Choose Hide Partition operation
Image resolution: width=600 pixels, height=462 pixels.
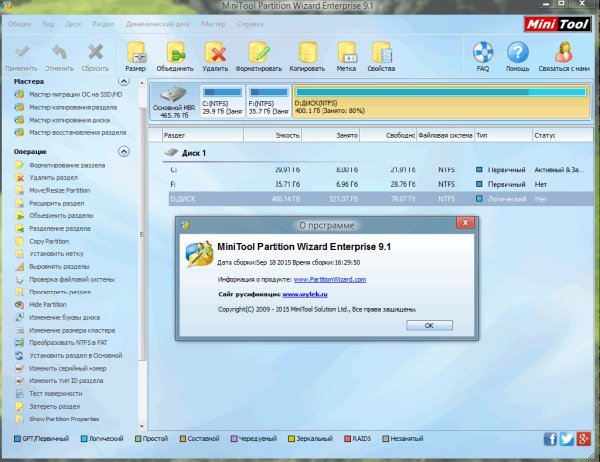[47, 305]
